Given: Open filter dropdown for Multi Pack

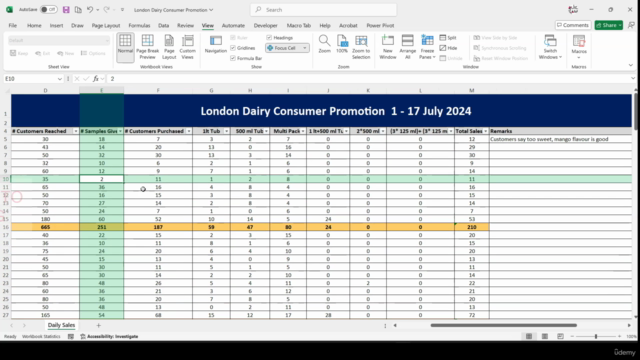Looking at the screenshot, I should coord(303,131).
